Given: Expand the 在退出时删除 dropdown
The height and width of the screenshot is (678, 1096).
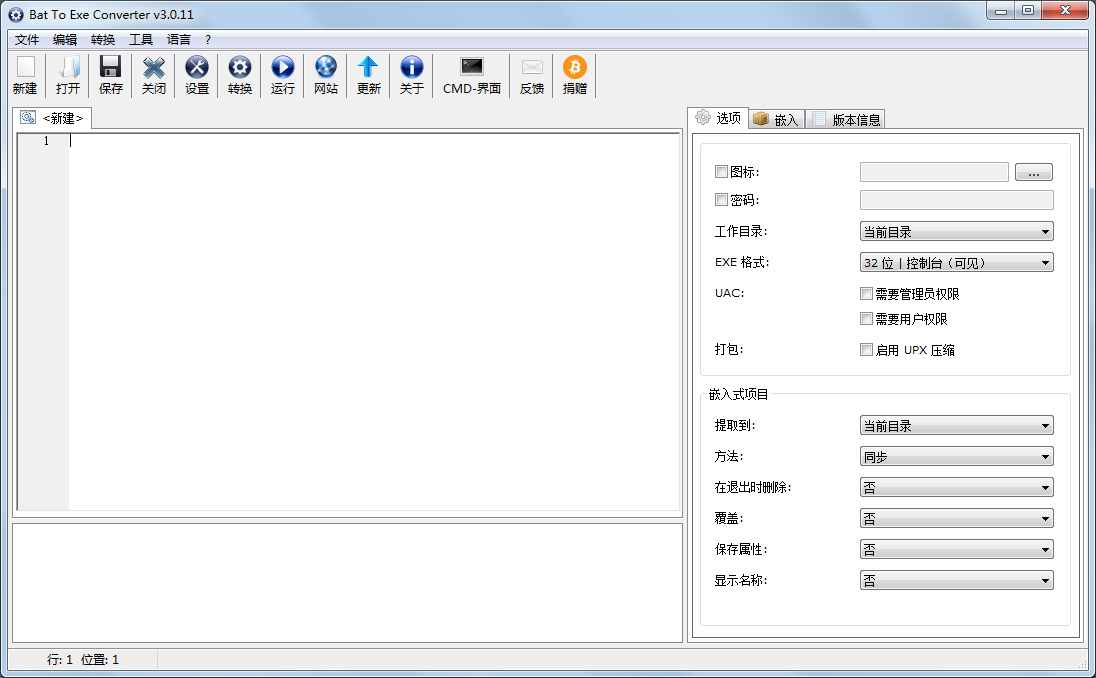Looking at the screenshot, I should [x=956, y=487].
